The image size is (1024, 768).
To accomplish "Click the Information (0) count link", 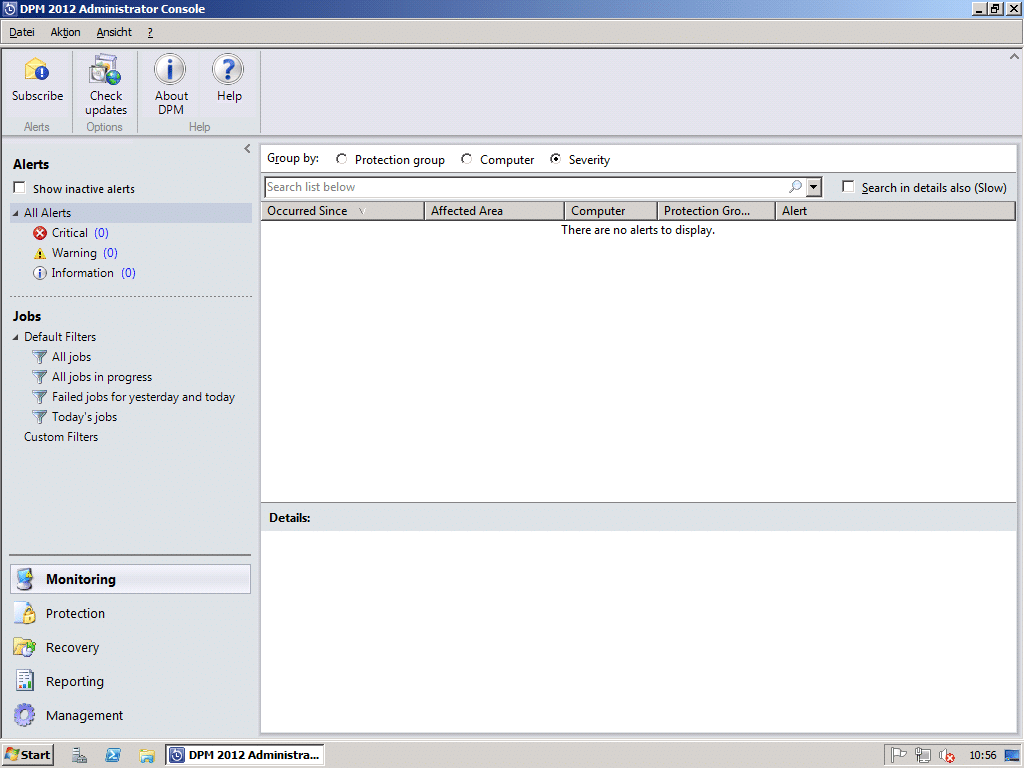I will (128, 273).
